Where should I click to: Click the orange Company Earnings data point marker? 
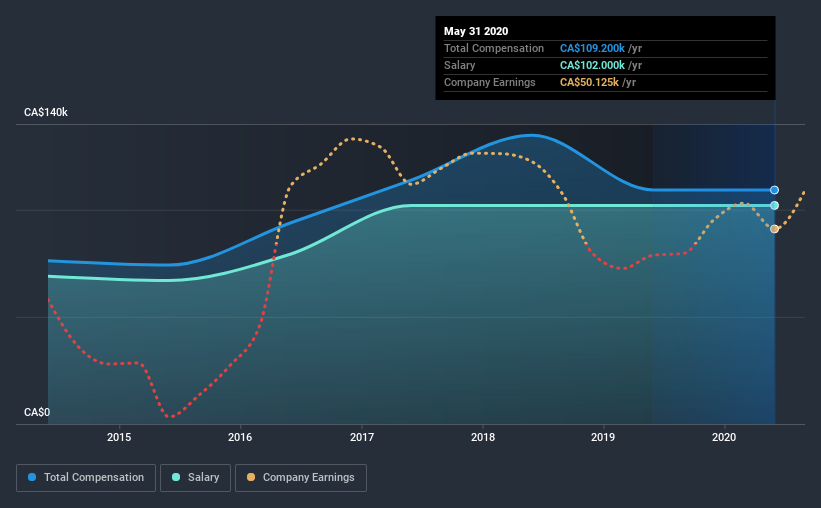[x=774, y=229]
